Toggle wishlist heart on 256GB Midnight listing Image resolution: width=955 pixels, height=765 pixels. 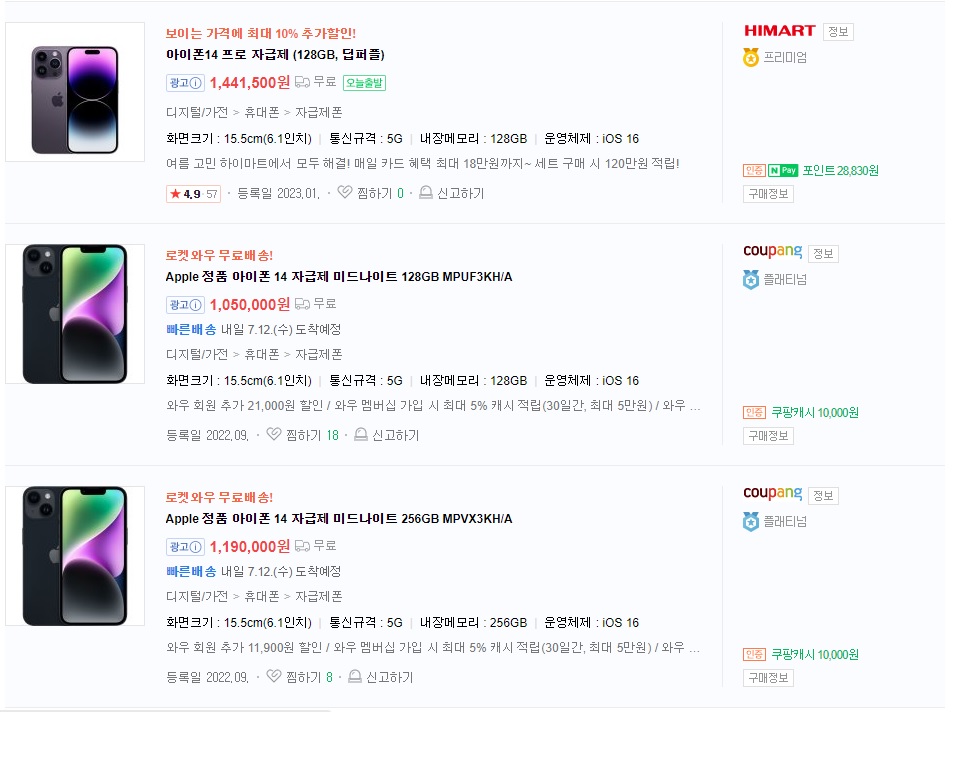(x=274, y=676)
